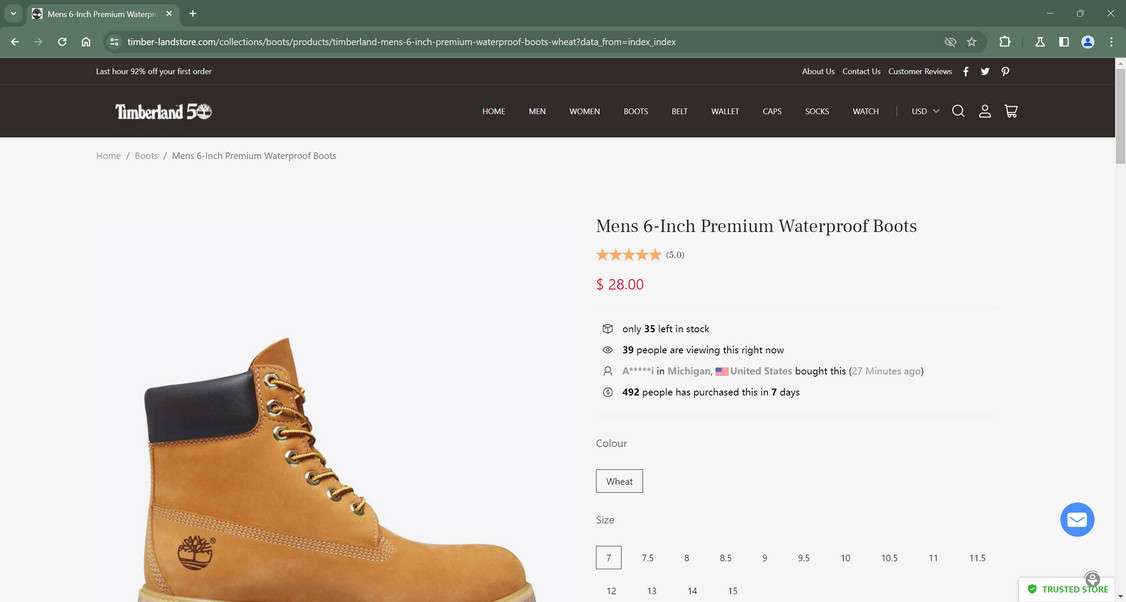Open Chrome extensions puzzle icon
This screenshot has width=1126, height=602.
[x=1005, y=42]
